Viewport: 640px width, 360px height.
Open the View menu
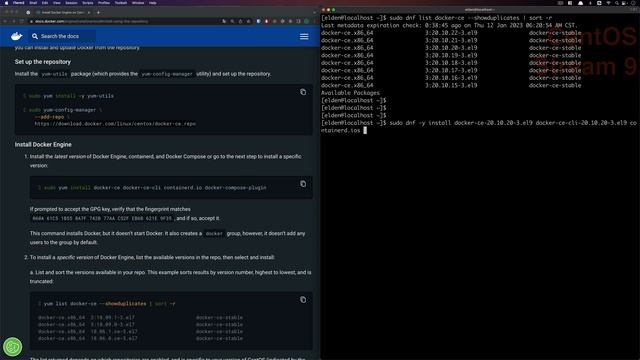[x=57, y=3]
